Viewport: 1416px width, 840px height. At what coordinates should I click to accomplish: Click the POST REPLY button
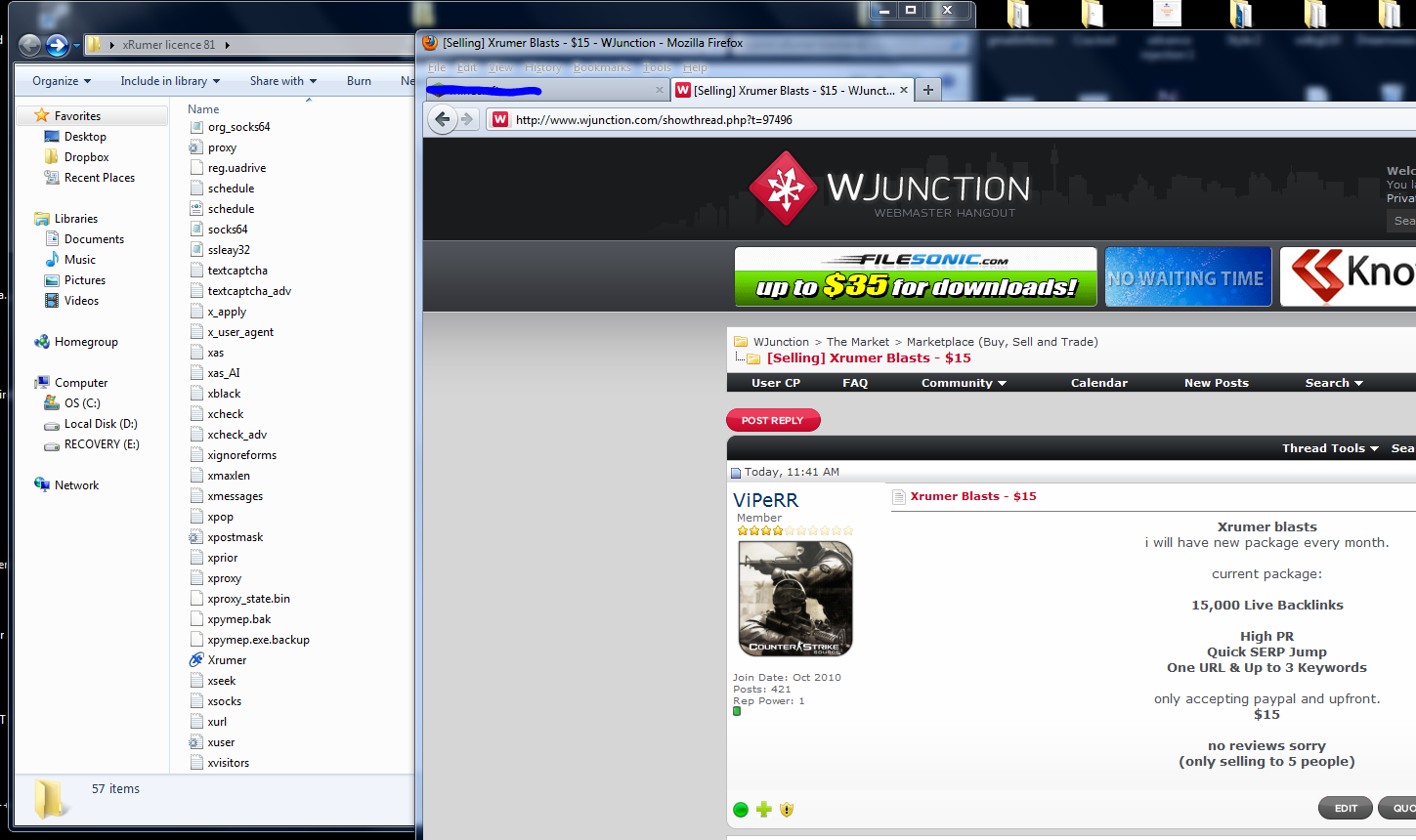pos(772,420)
